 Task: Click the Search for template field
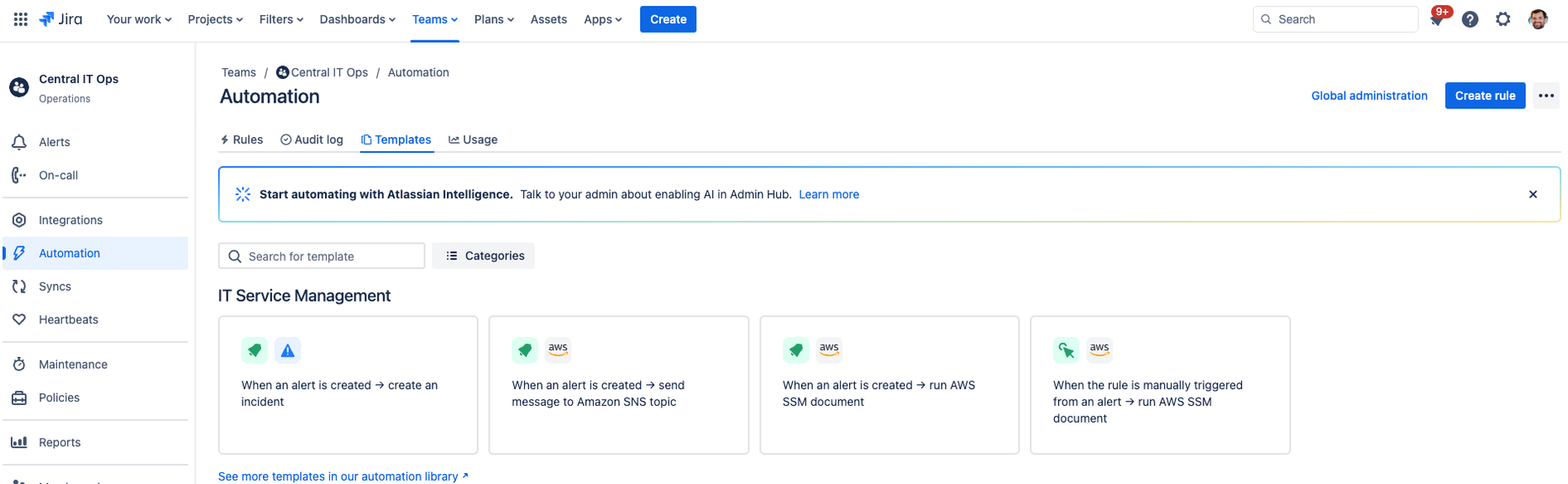[322, 255]
